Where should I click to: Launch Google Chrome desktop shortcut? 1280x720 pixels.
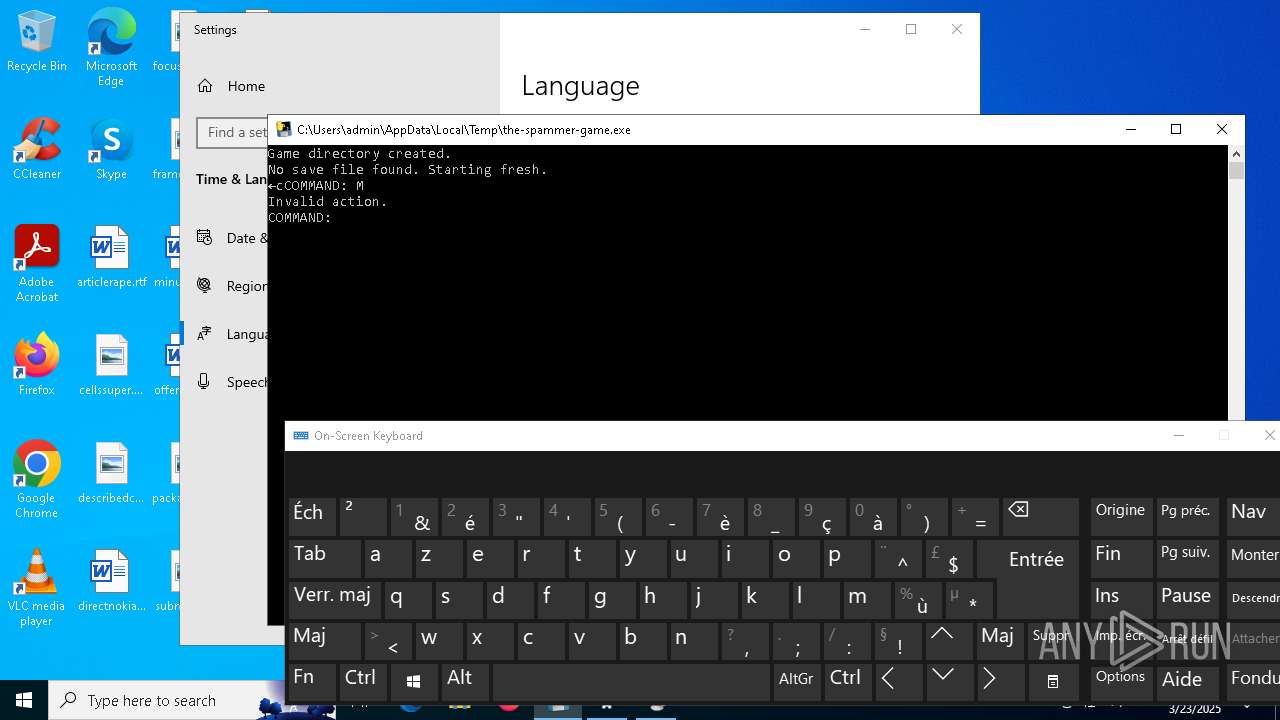(x=37, y=480)
